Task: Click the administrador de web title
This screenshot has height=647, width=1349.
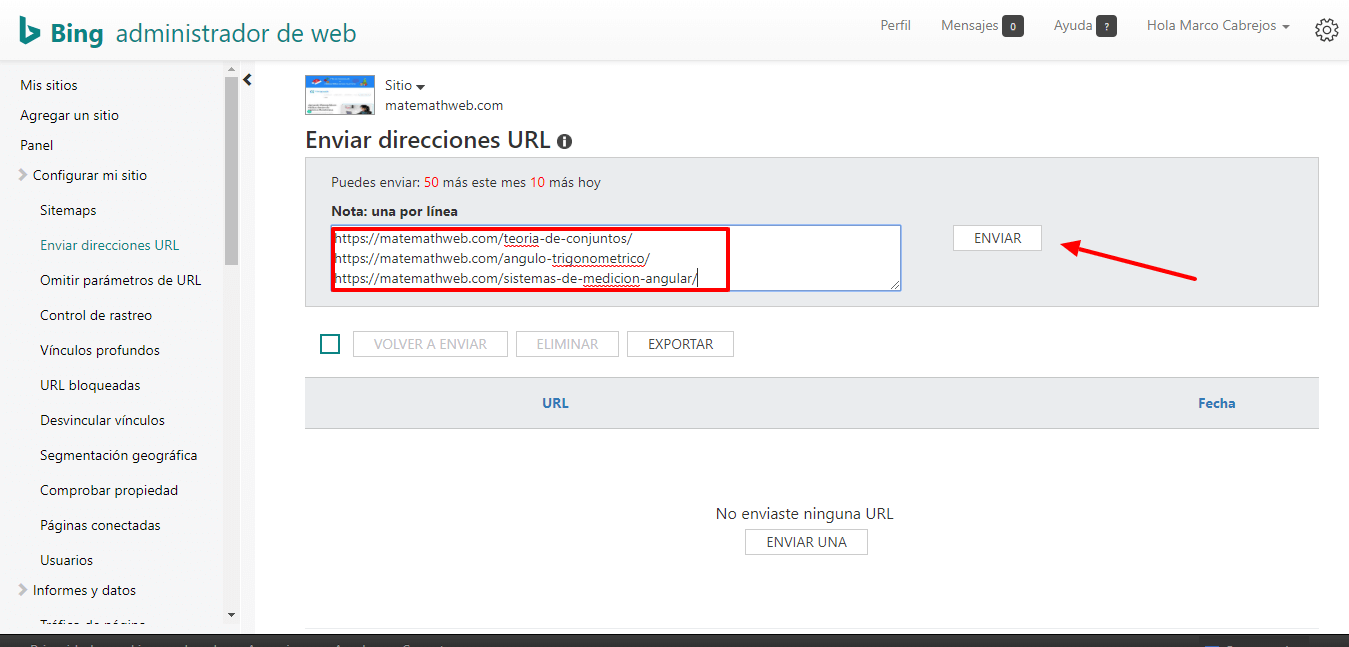Action: coord(236,33)
